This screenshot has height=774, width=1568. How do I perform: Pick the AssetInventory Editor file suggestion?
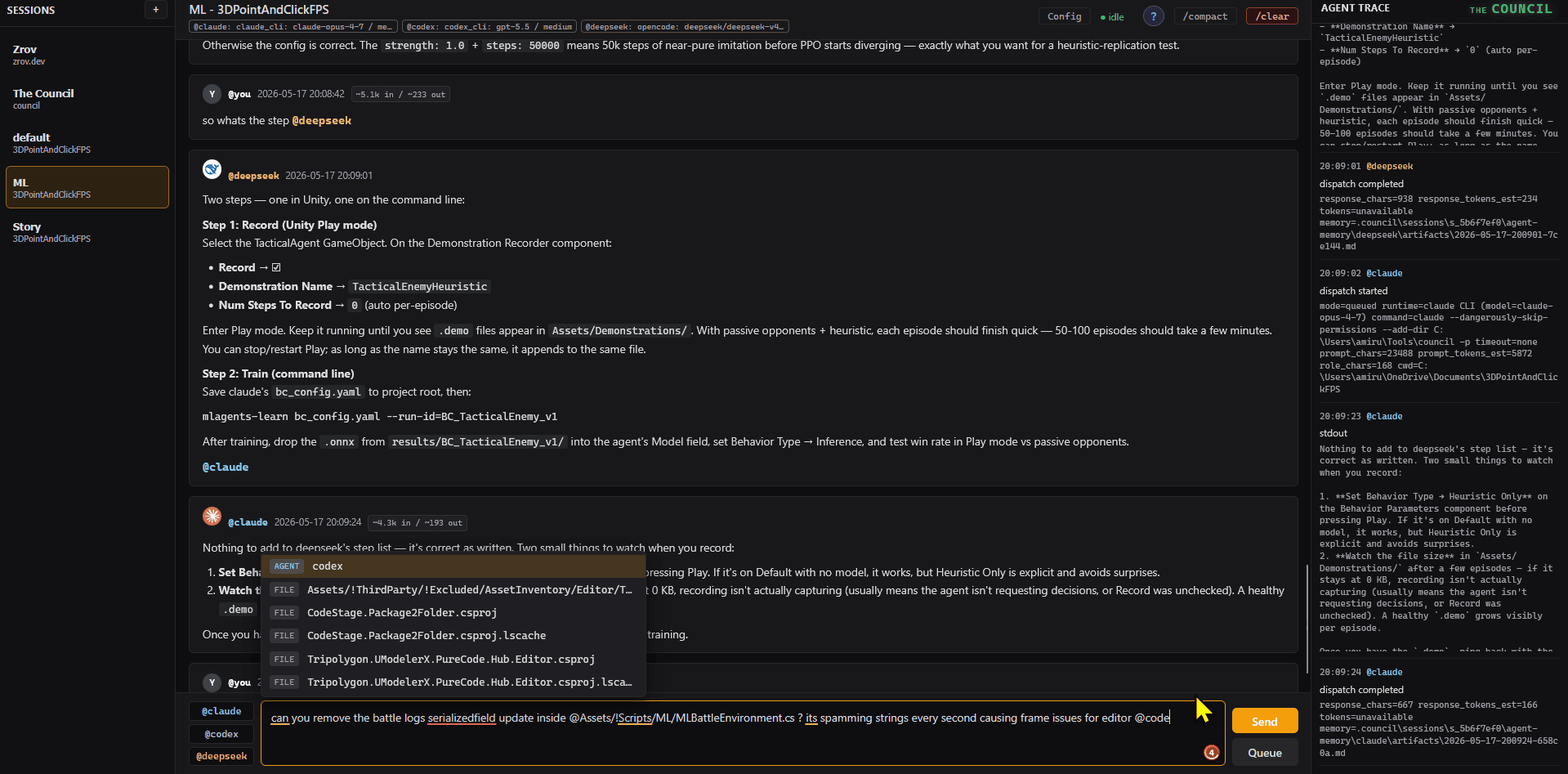pyautogui.click(x=453, y=589)
